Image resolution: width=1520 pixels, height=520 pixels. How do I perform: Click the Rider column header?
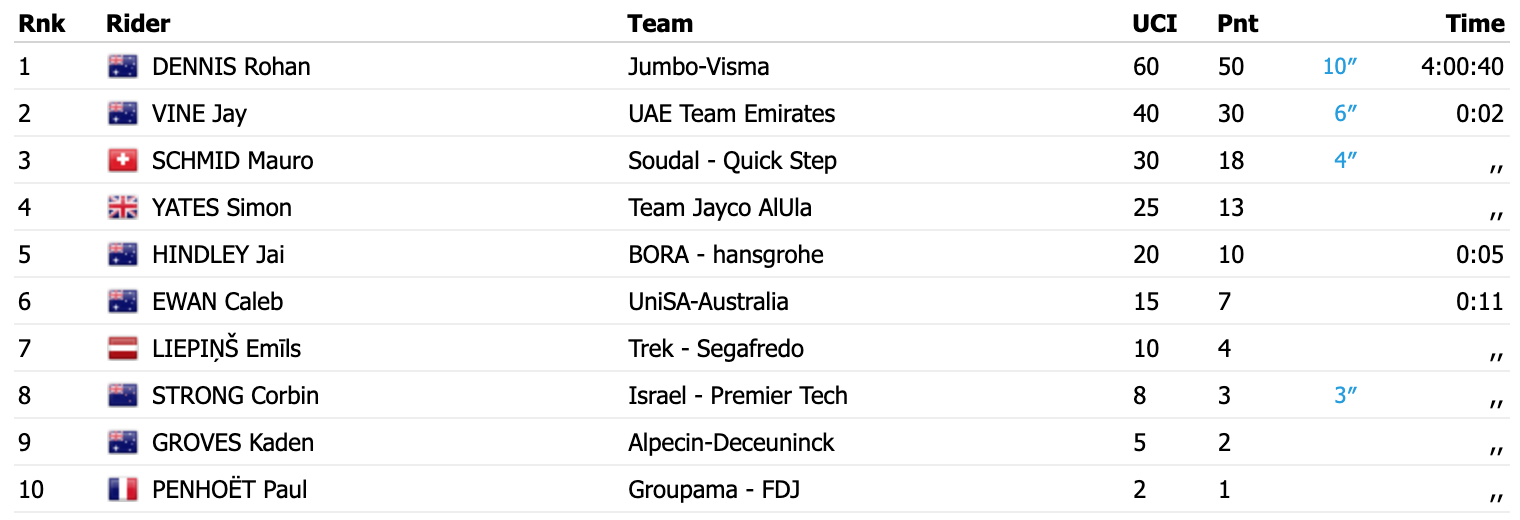[x=138, y=23]
